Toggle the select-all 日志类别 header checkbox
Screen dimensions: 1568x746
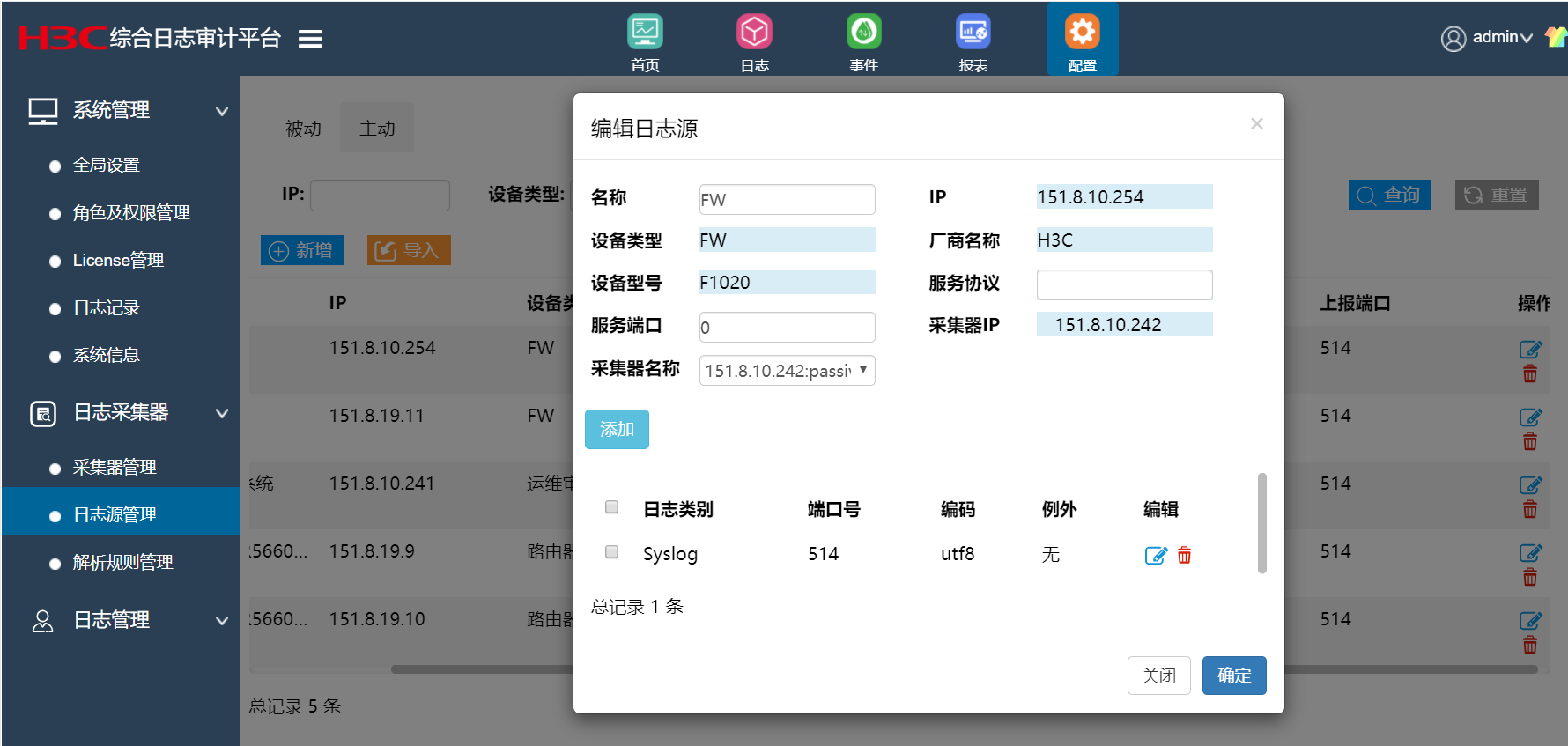coord(612,507)
